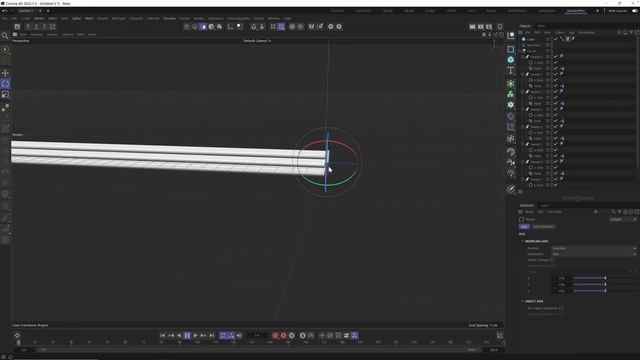Screen dimensions: 640x360
Task: Lock the X axis in toolbar
Action: (28, 27)
